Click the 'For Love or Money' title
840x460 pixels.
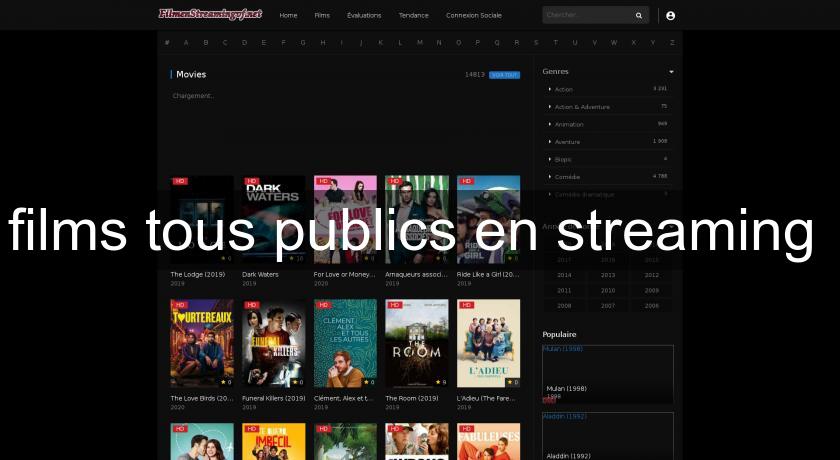coord(344,274)
